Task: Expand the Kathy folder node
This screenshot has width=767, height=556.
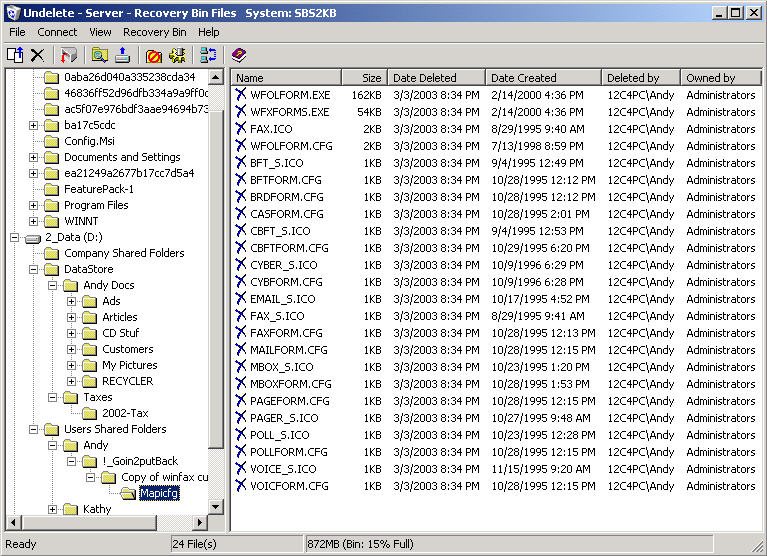Action: (x=52, y=509)
